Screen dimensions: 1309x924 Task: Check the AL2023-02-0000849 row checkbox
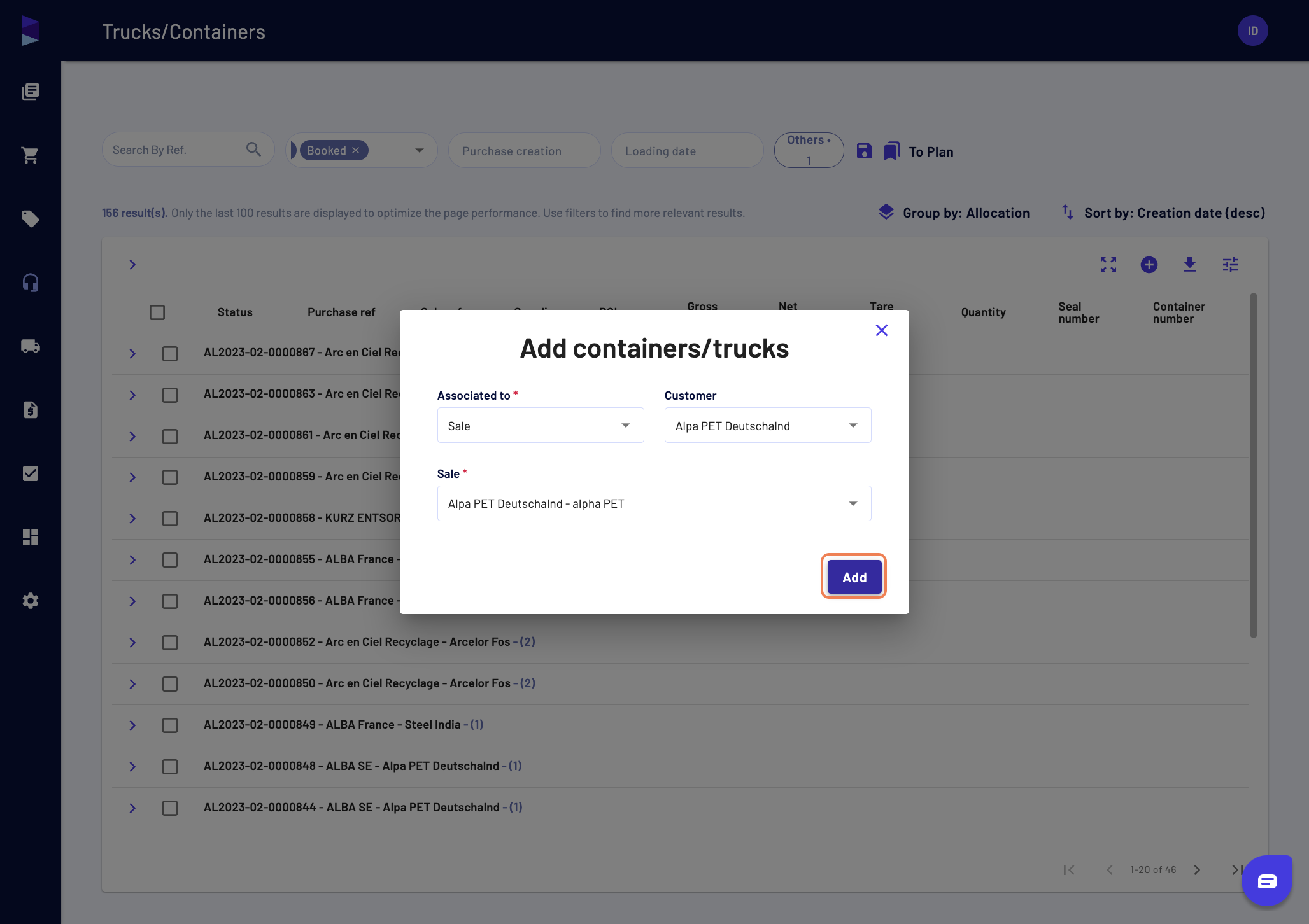pyautogui.click(x=170, y=725)
